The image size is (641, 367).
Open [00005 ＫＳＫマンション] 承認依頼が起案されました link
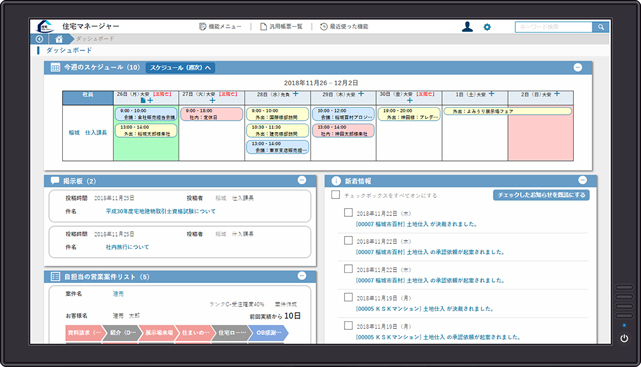click(x=438, y=337)
